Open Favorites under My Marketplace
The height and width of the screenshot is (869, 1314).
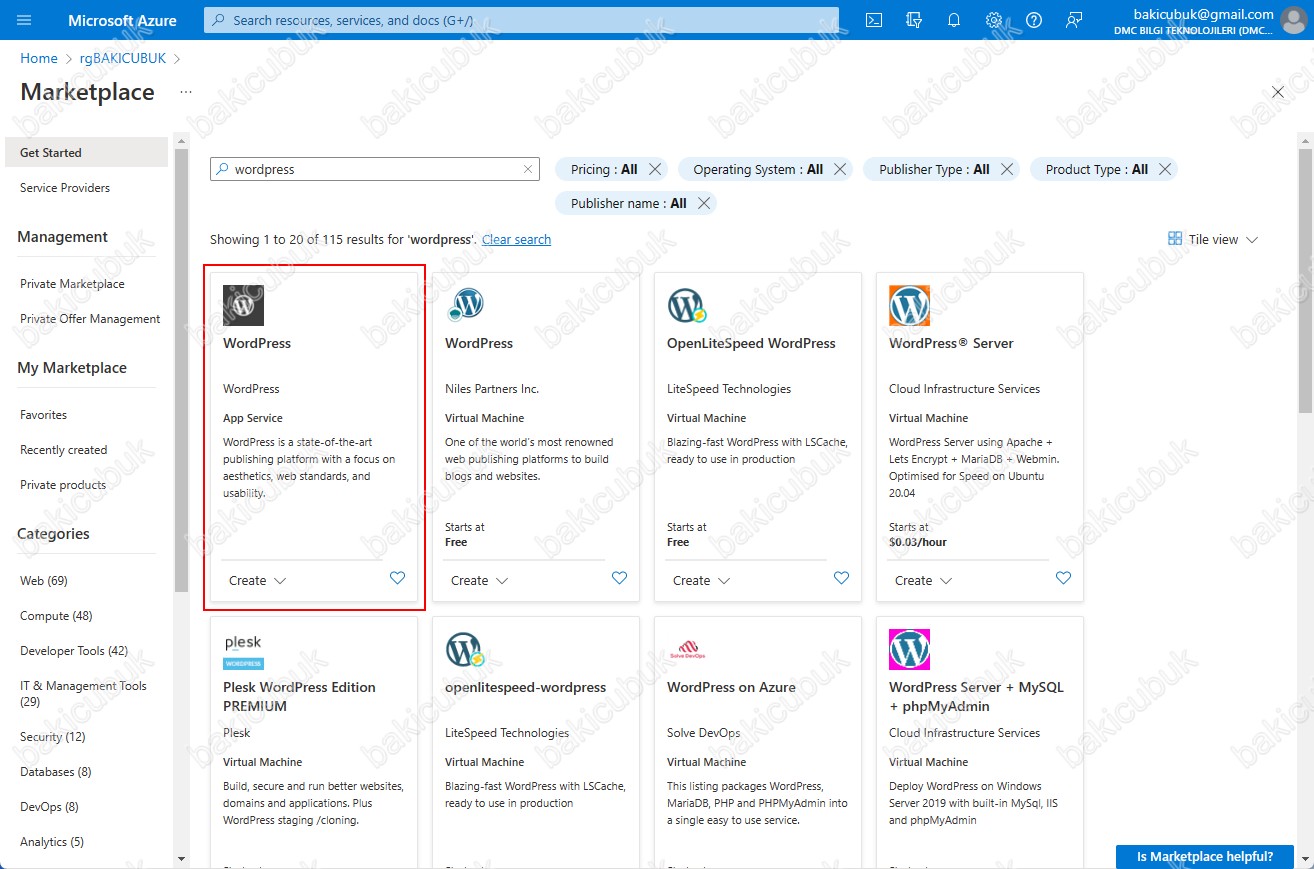click(44, 414)
